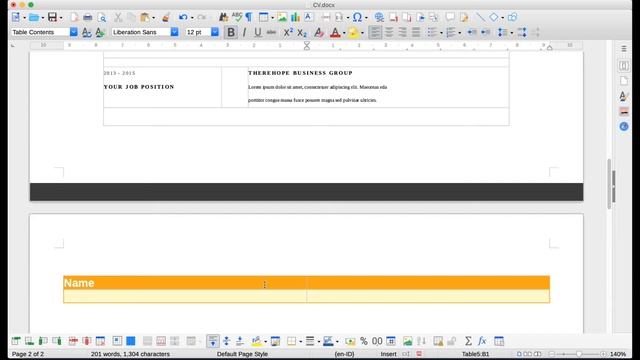Open the Insert Table dropdown arrow
The height and width of the screenshot is (360, 640).
[272, 18]
